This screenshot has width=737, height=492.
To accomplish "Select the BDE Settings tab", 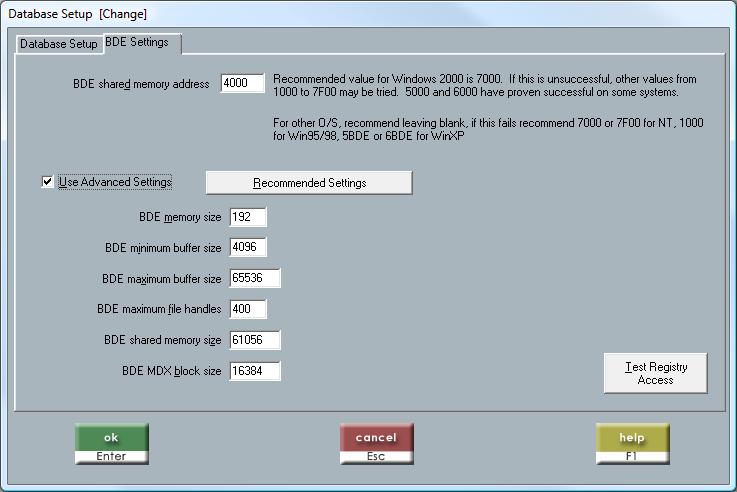I will (142, 42).
